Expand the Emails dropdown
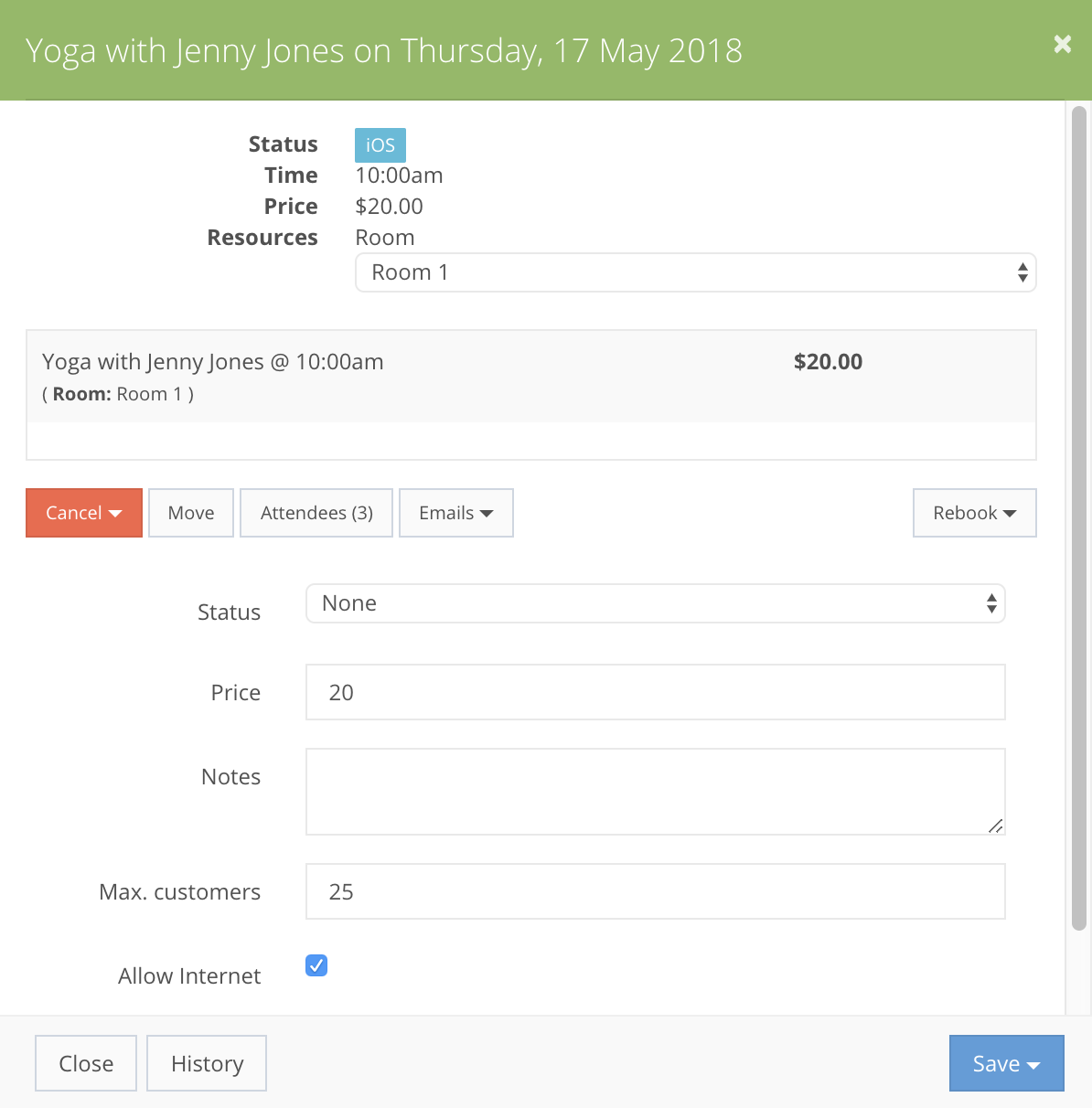Image resolution: width=1092 pixels, height=1108 pixels. pos(455,513)
